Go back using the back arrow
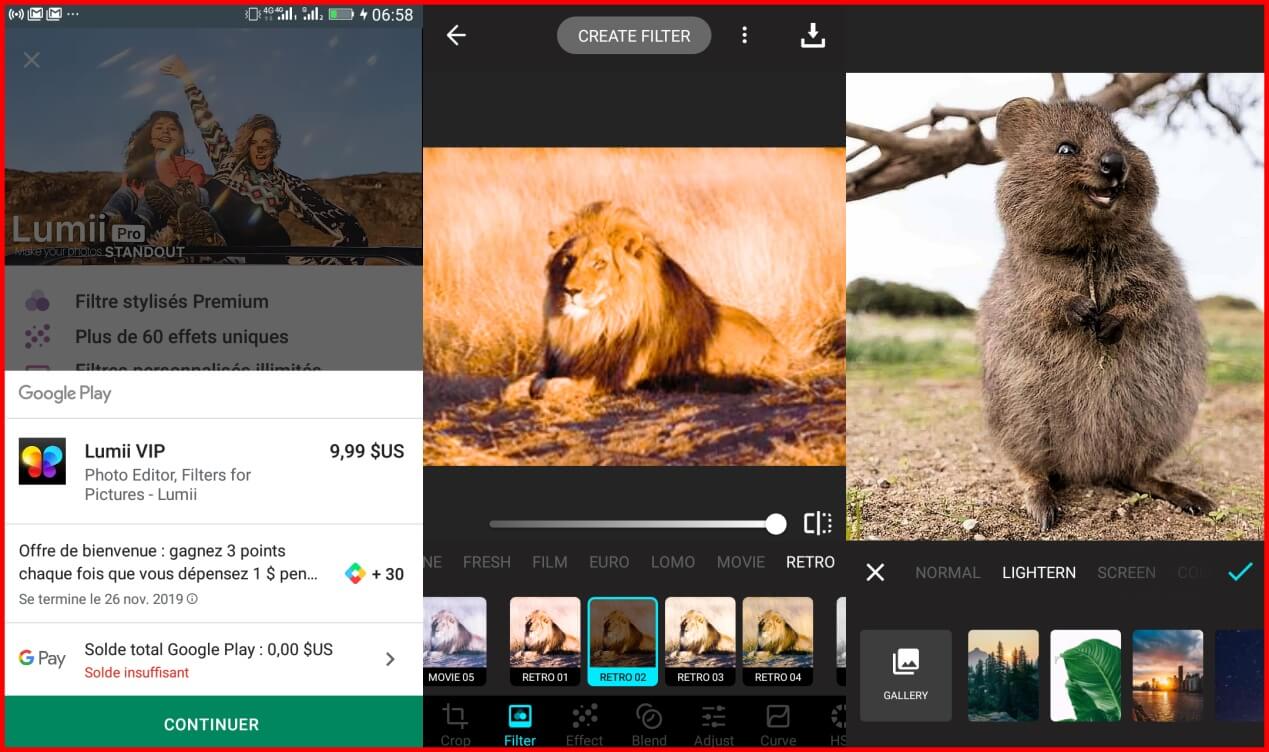Image resolution: width=1269 pixels, height=752 pixels. click(456, 36)
